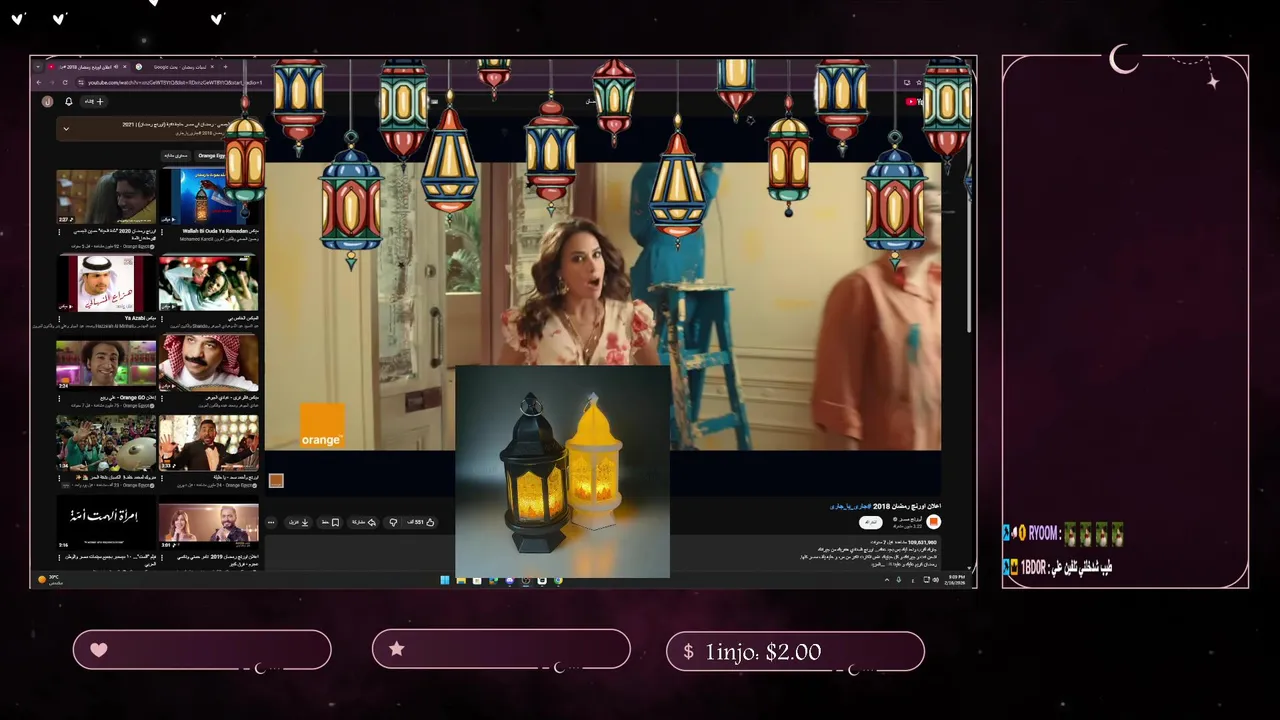The width and height of the screenshot is (1280, 720).
Task: Show hidden system tray icons
Action: [886, 580]
